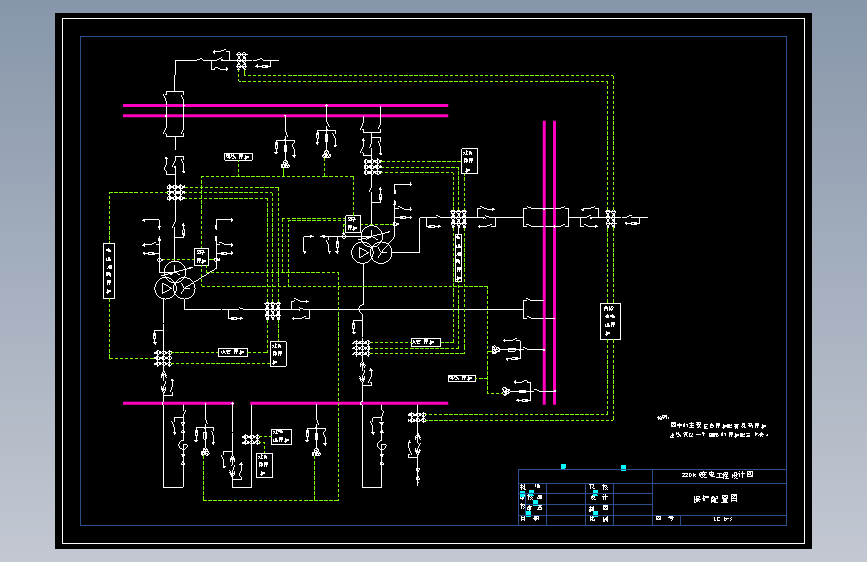Select the relay box below the middle horizontal feeder CTs
Screen dimensions: 867x562
tap(278, 354)
